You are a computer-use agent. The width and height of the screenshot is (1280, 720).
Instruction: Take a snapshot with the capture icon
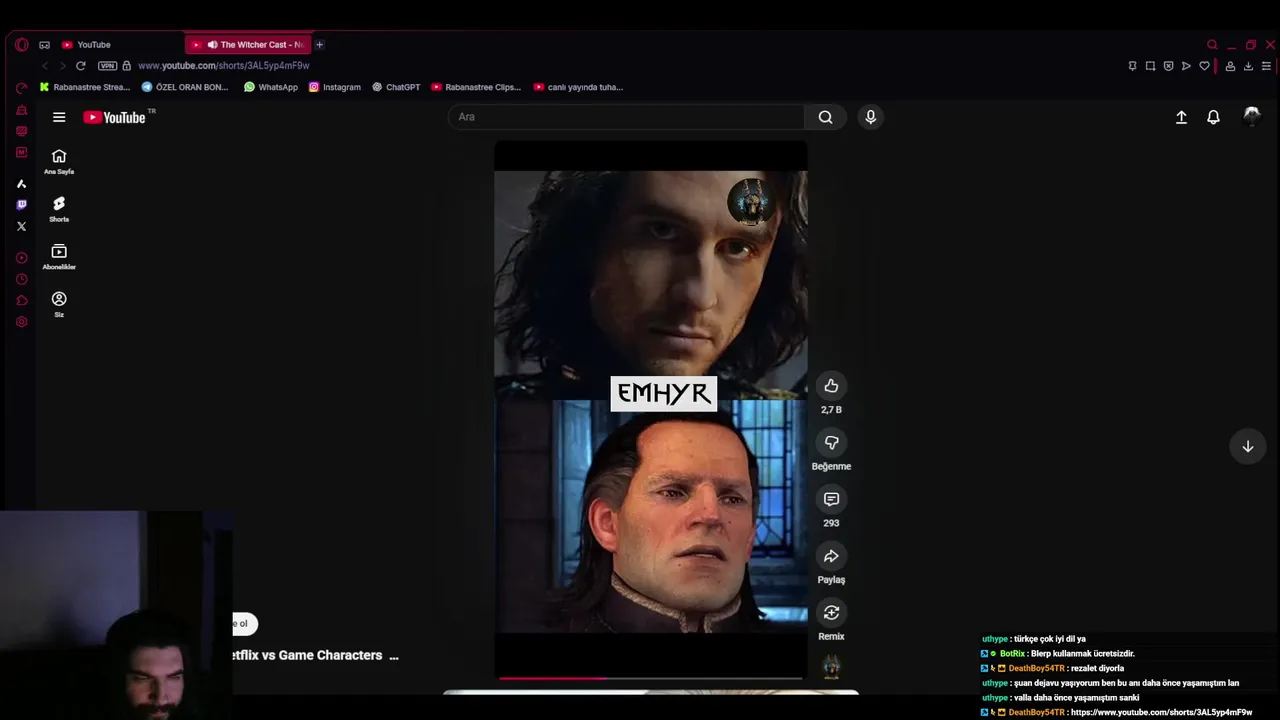click(1150, 66)
